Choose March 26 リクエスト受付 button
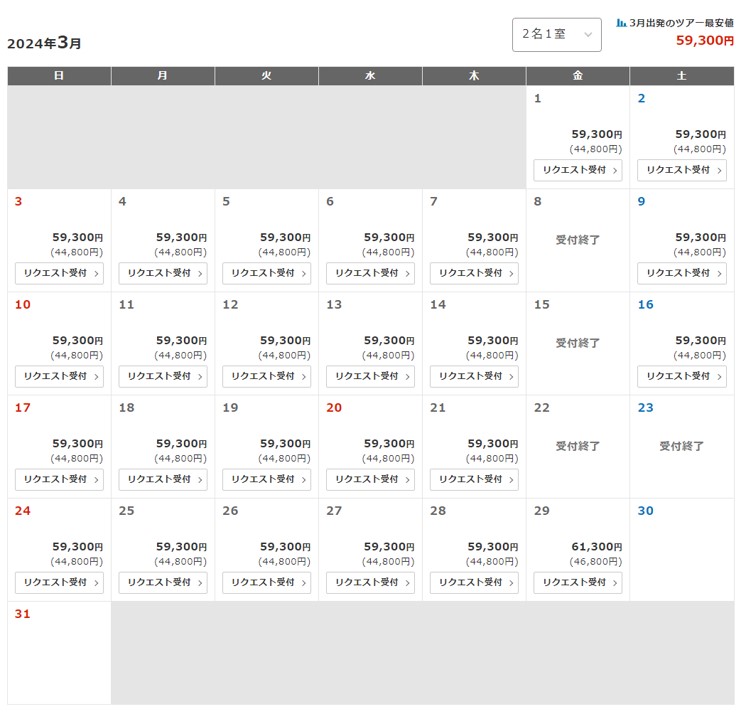The height and width of the screenshot is (712, 746). click(266, 582)
